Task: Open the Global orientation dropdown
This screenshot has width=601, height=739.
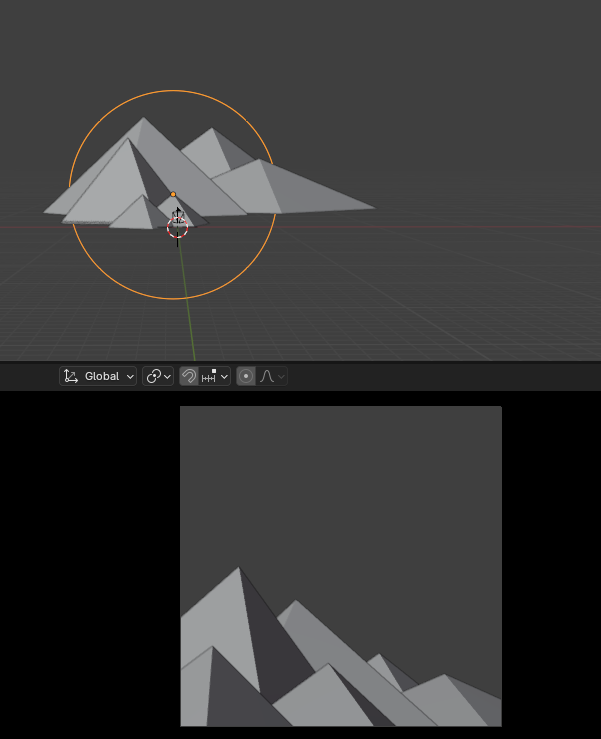Action: coord(98,376)
